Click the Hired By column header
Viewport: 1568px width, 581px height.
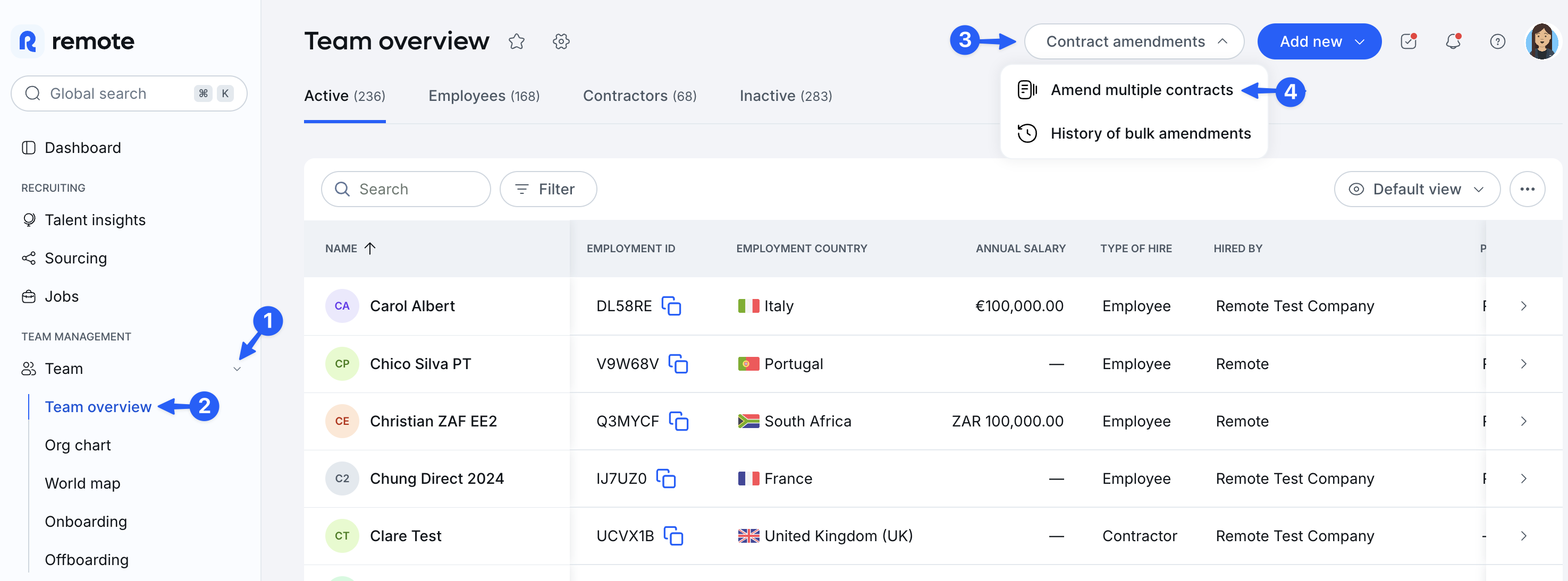tap(1238, 248)
